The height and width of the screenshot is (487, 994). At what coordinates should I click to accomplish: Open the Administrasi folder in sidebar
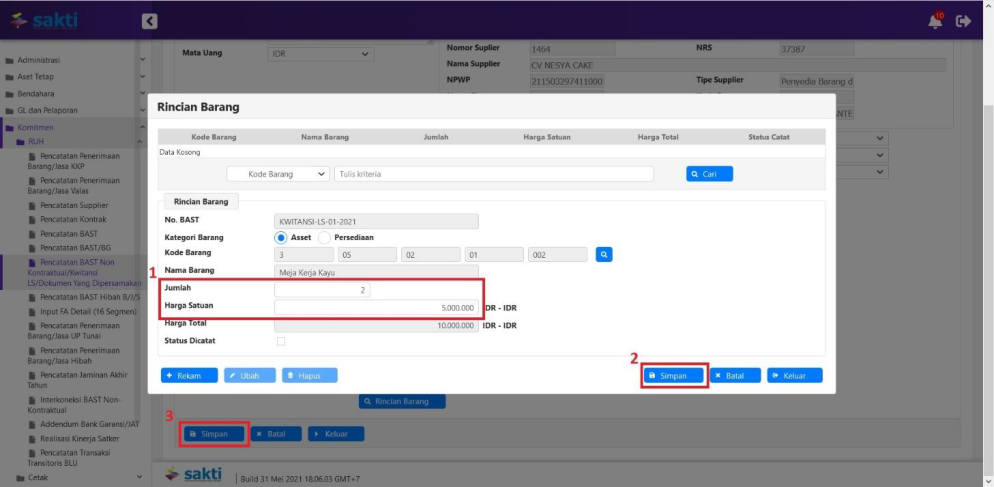tap(42, 59)
